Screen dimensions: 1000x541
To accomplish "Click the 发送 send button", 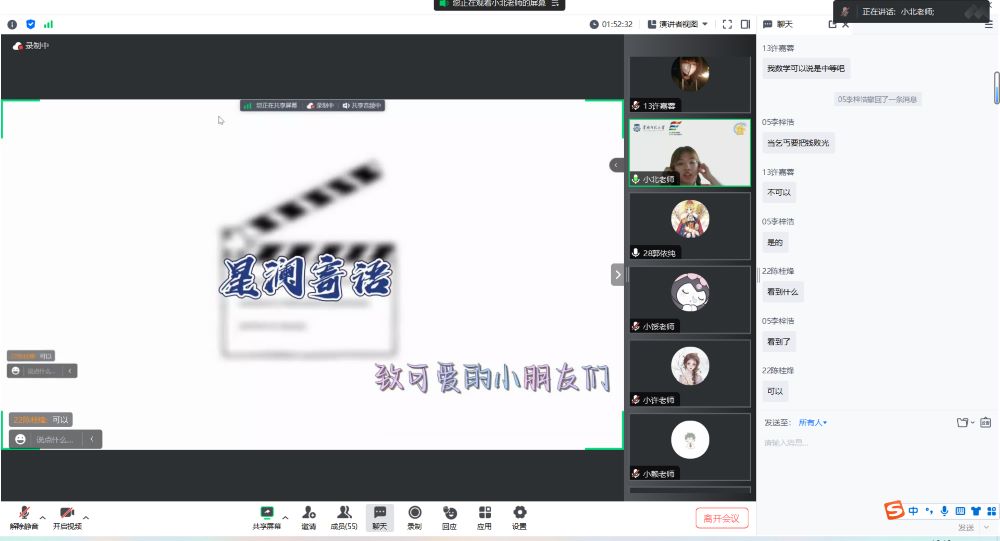I will pyautogui.click(x=966, y=527).
